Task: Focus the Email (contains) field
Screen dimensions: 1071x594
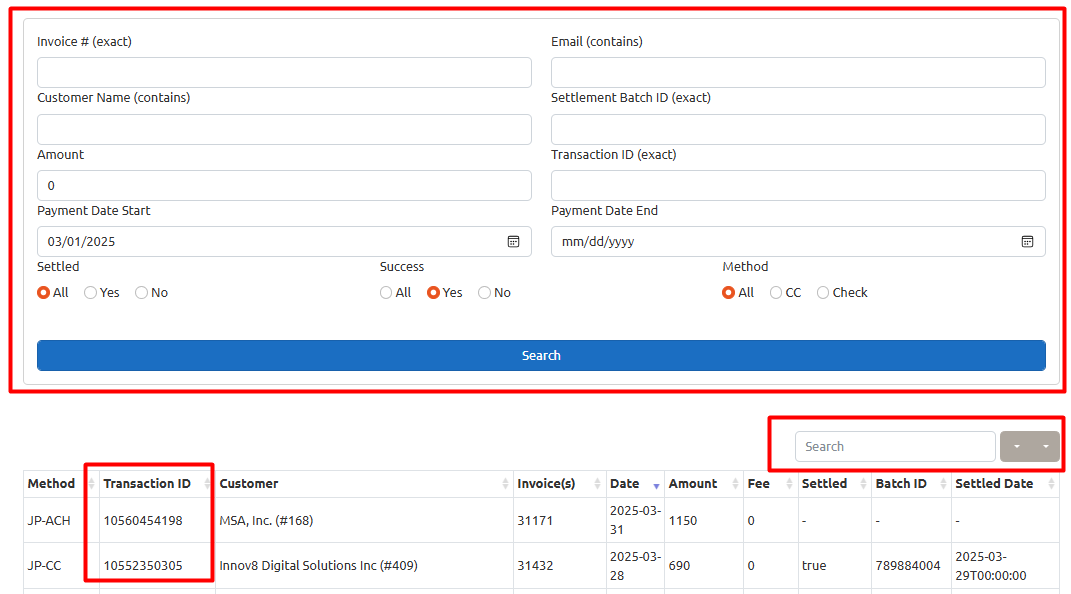Action: (798, 72)
